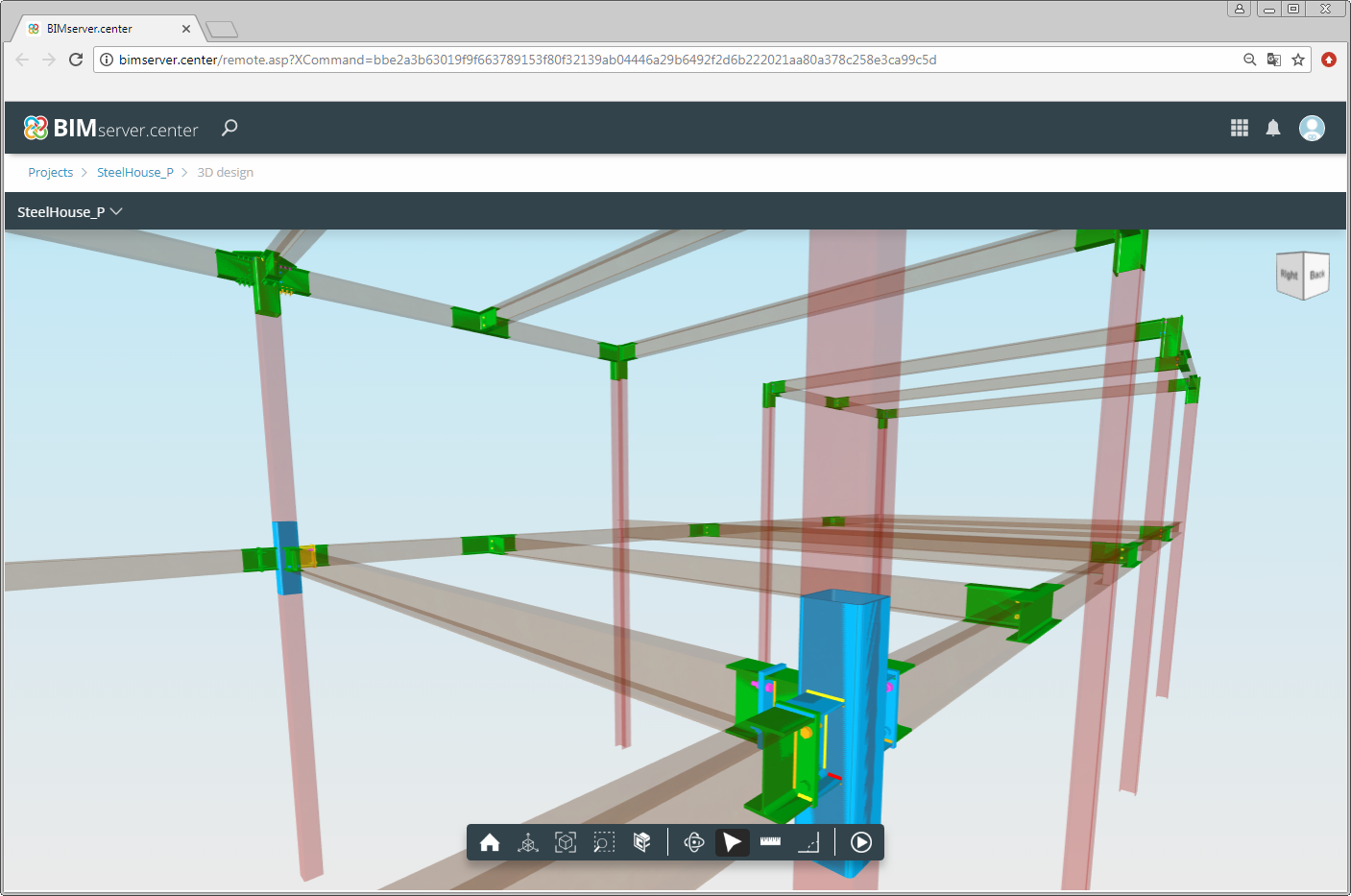Screen dimensions: 1351x896
Task: Click the red browser extension icon
Action: click(x=1329, y=60)
